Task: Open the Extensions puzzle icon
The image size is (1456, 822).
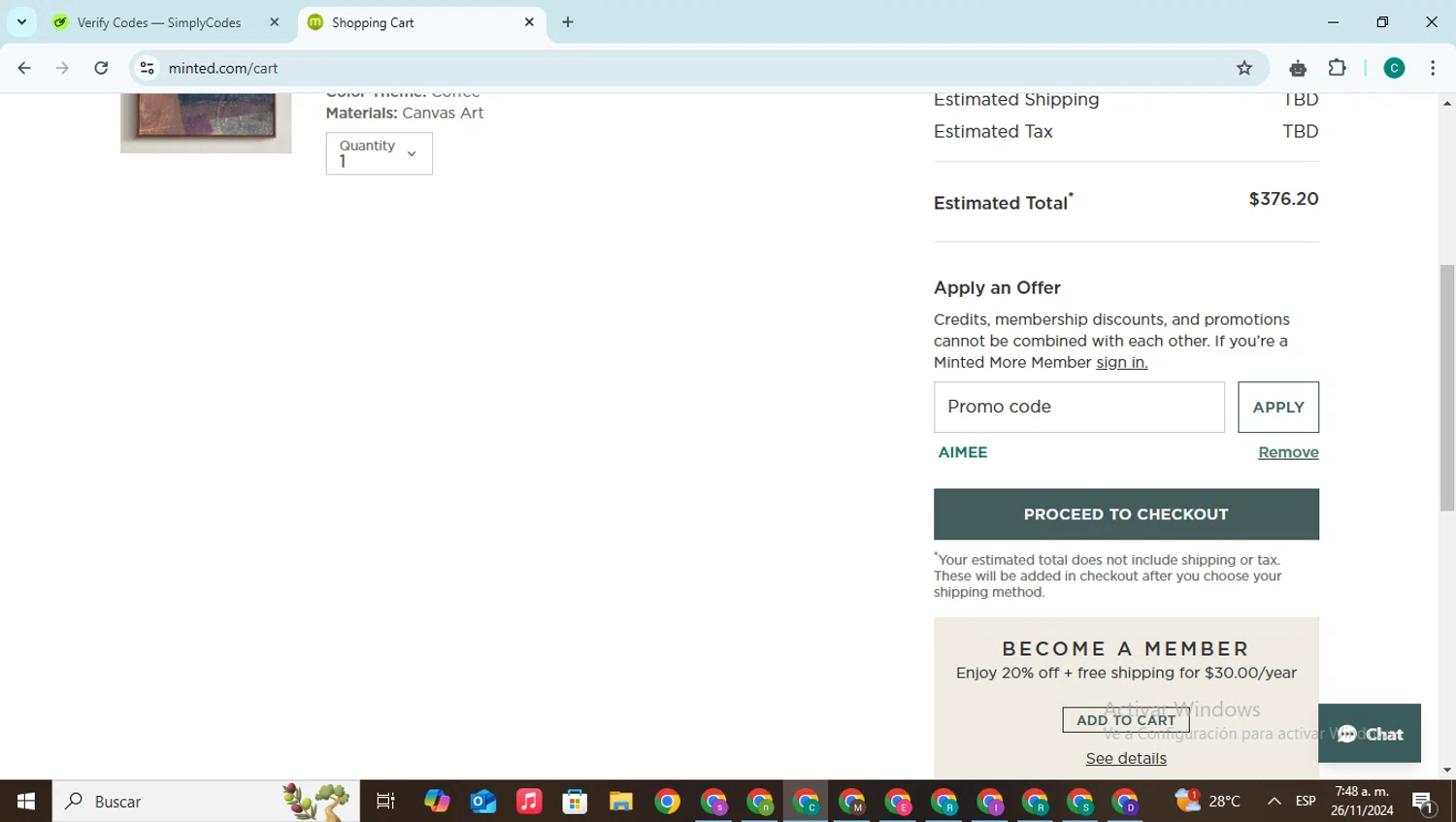Action: point(1338,68)
